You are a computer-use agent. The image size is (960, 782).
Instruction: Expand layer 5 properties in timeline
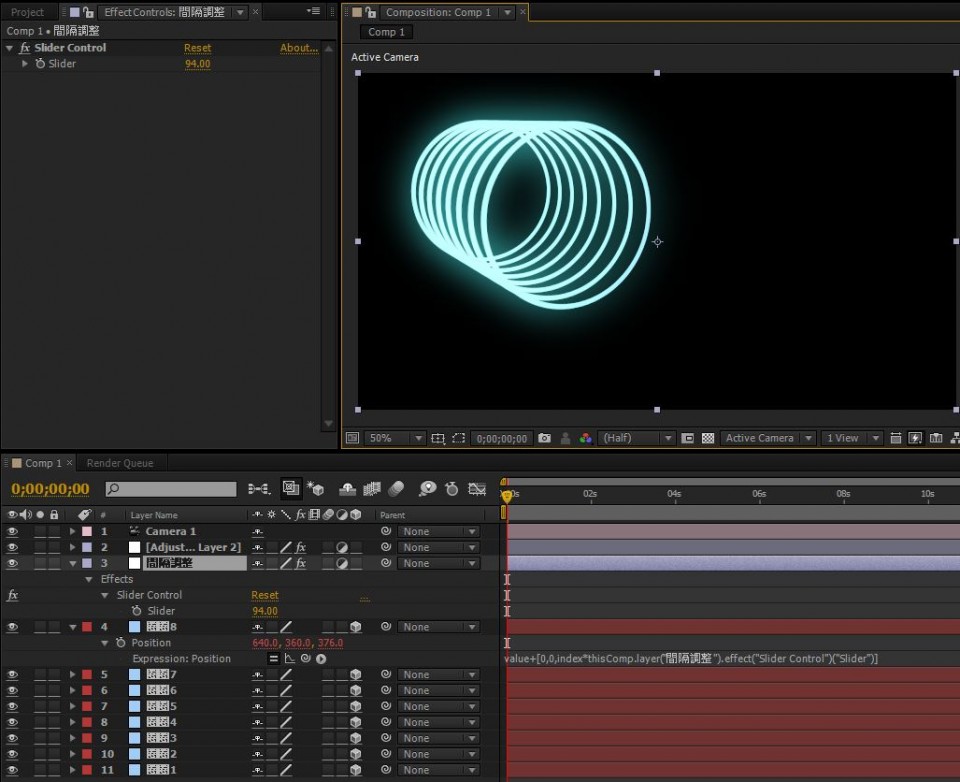click(x=72, y=675)
